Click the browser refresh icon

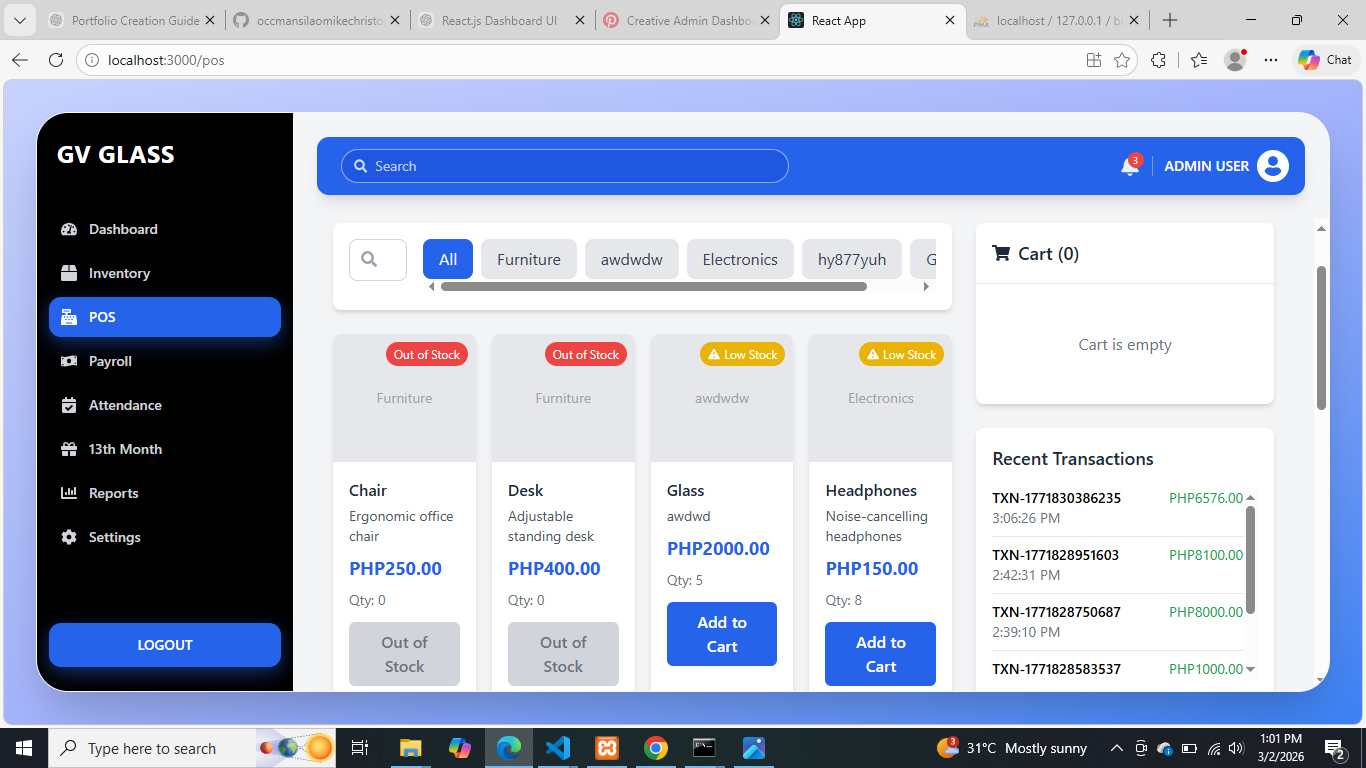pos(56,60)
